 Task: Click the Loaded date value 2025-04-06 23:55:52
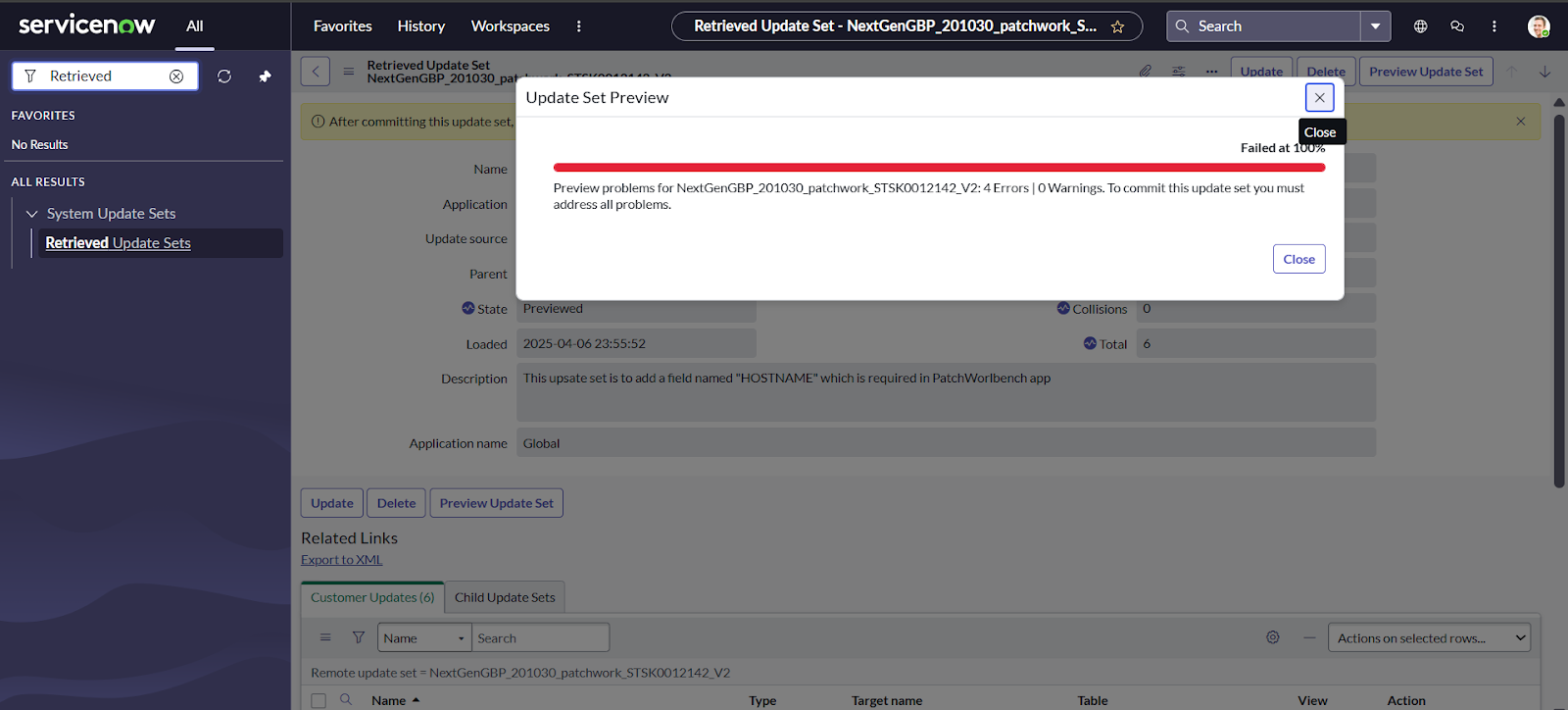tap(636, 344)
